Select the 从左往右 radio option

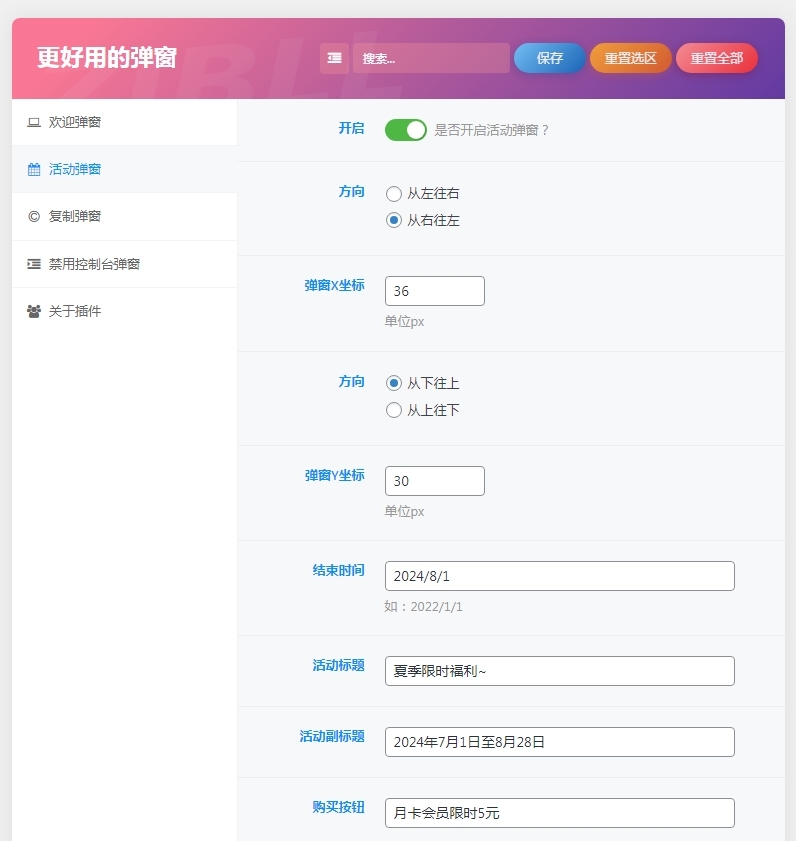click(394, 194)
